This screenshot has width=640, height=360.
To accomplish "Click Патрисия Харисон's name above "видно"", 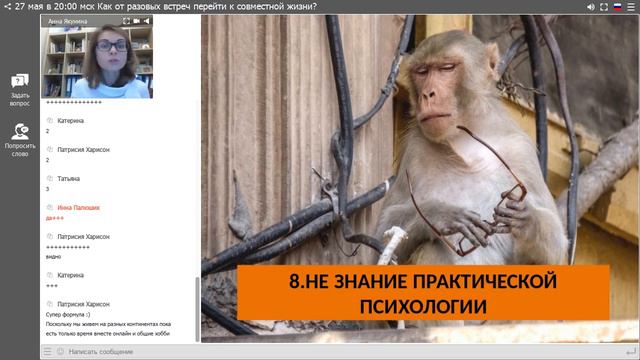I will (84, 237).
